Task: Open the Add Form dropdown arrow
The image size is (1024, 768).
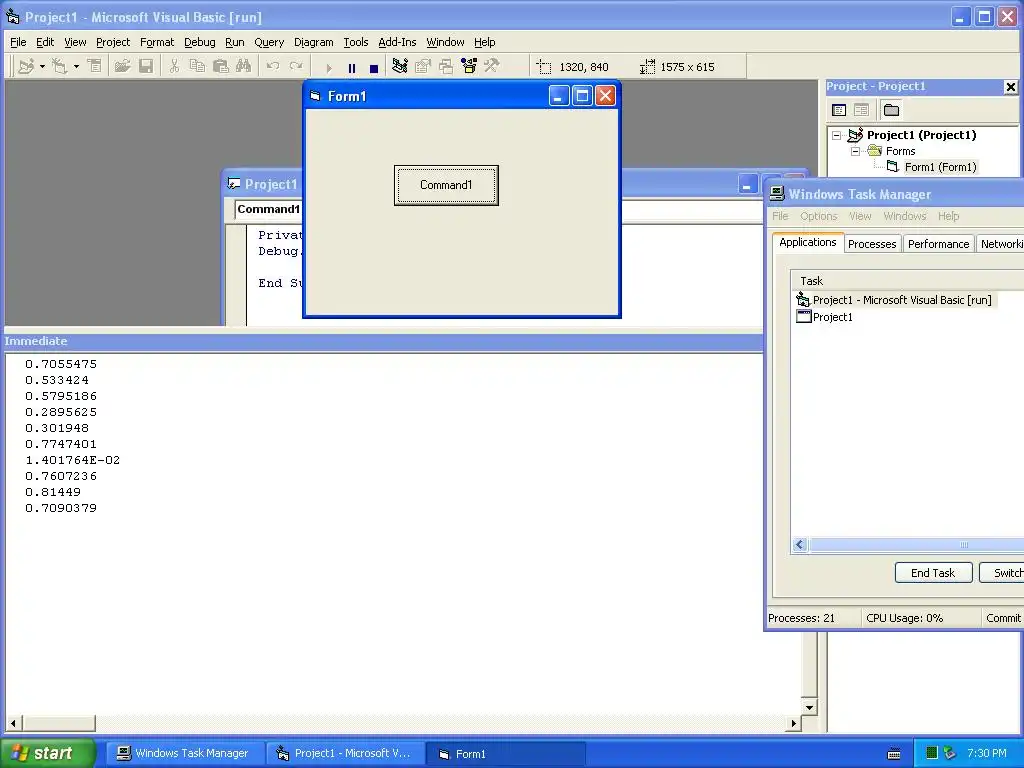Action: tap(76, 67)
